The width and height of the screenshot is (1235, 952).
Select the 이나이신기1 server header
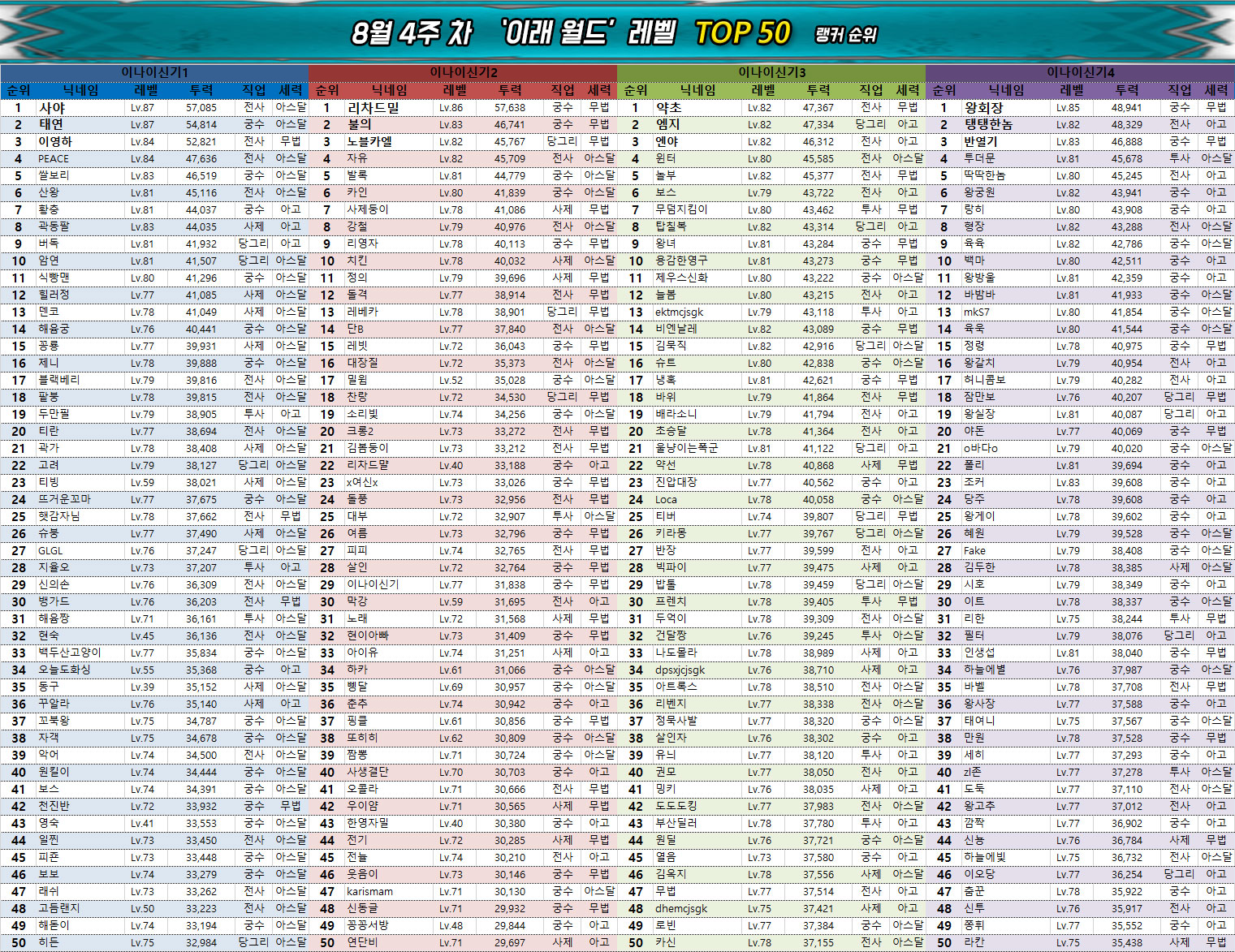(154, 72)
